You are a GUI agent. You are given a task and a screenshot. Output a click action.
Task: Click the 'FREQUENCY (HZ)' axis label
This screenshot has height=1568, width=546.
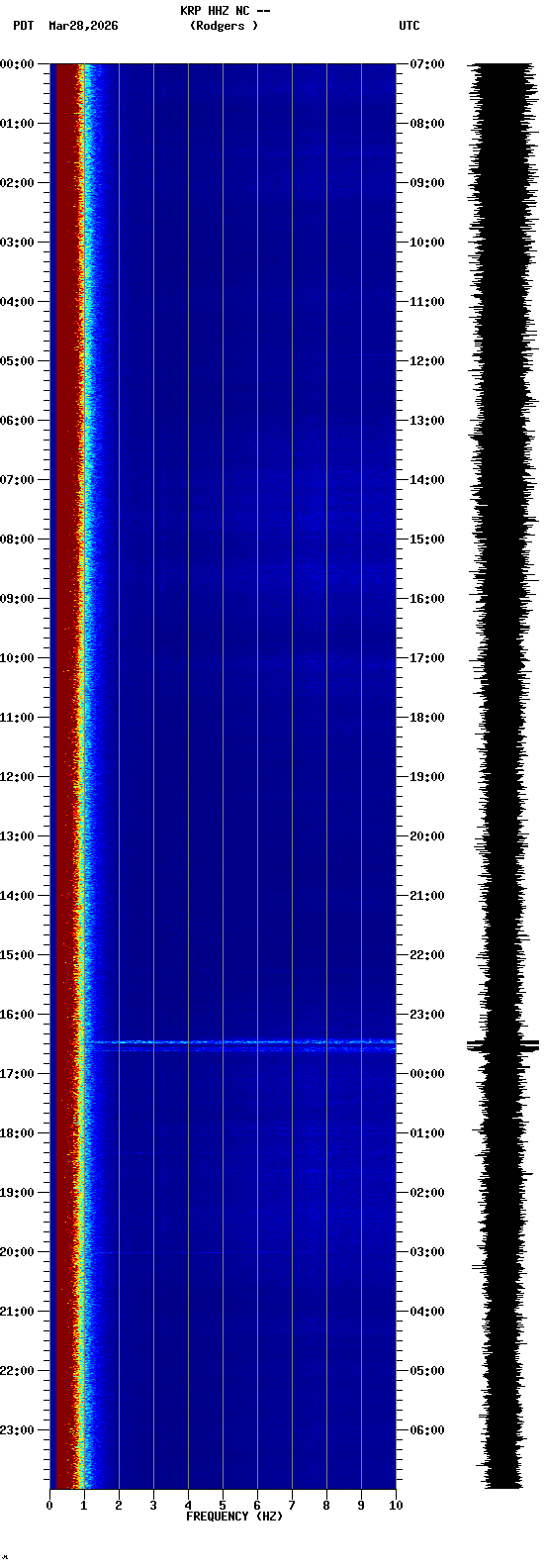(234, 1517)
